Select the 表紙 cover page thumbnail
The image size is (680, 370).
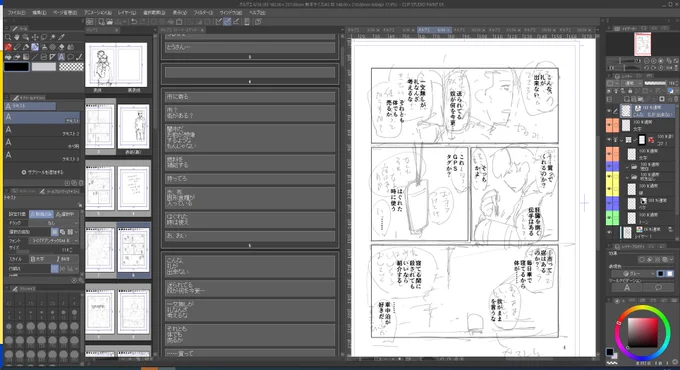coord(101,65)
